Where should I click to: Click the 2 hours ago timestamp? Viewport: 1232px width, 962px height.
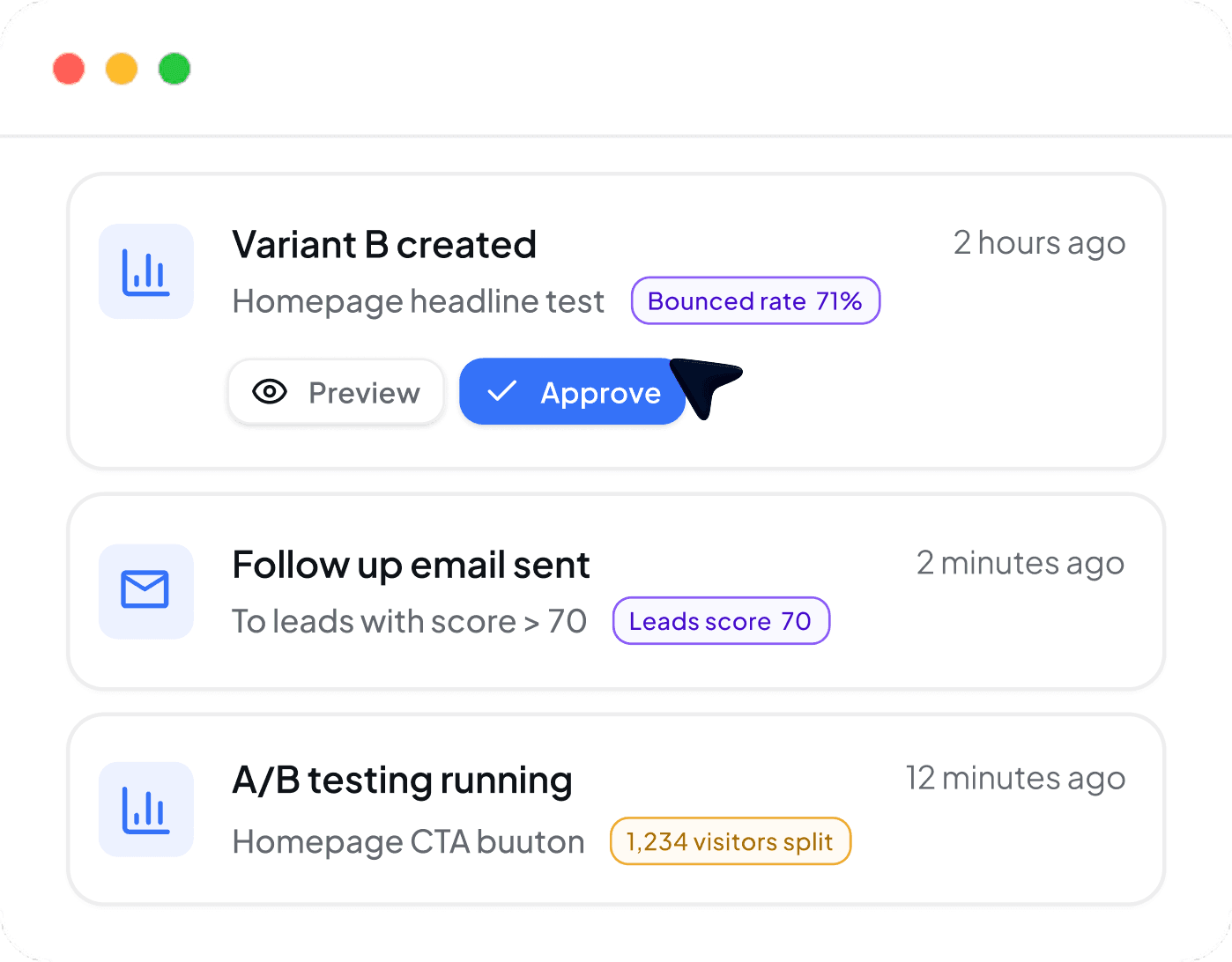click(x=1040, y=243)
